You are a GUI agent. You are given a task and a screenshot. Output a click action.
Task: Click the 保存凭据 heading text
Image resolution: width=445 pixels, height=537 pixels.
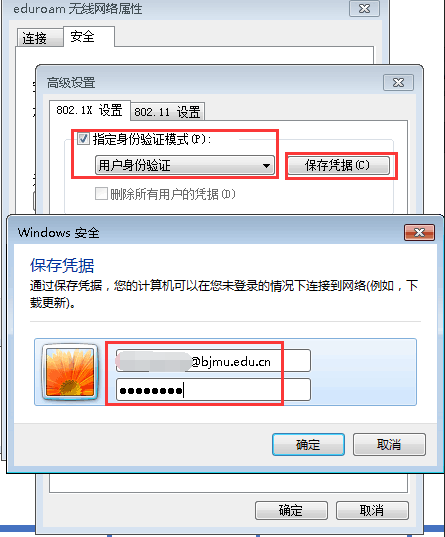click(x=62, y=265)
